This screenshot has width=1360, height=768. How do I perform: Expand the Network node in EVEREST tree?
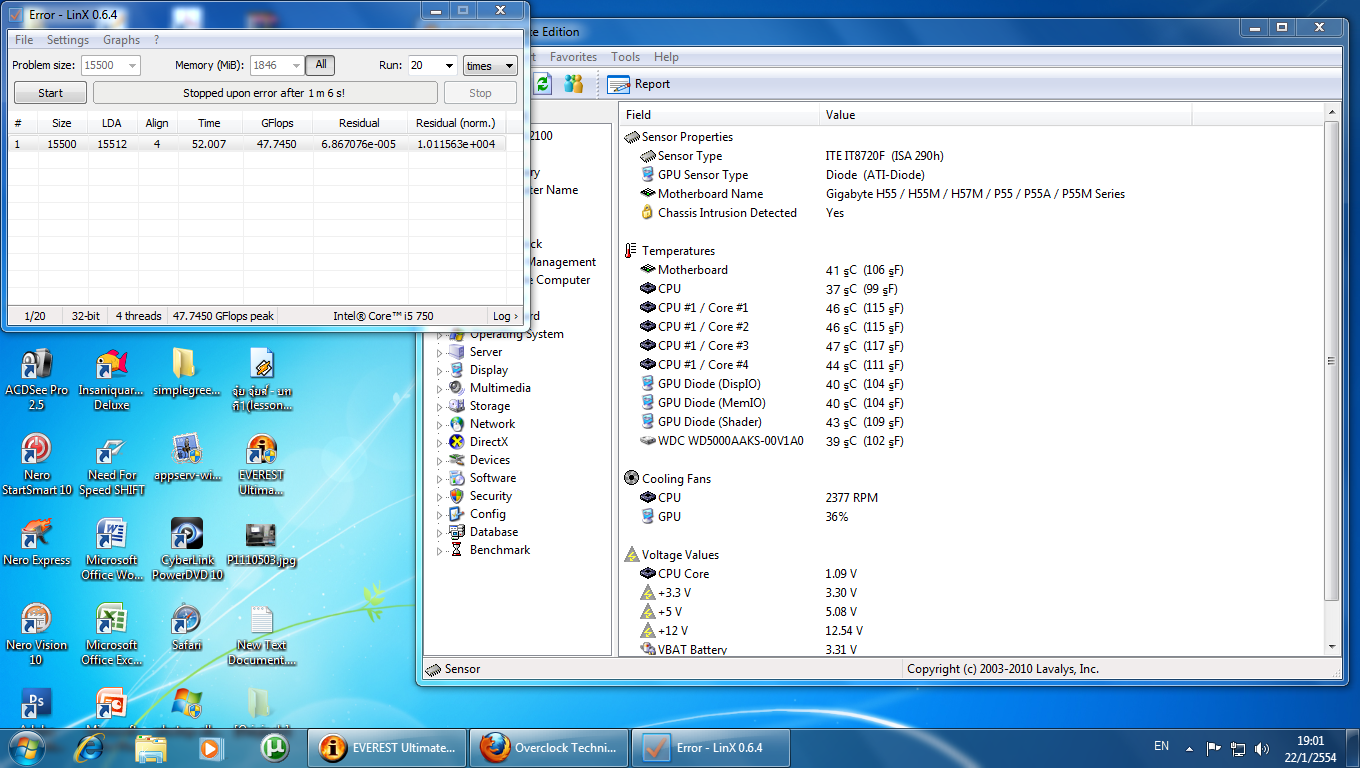click(x=439, y=425)
